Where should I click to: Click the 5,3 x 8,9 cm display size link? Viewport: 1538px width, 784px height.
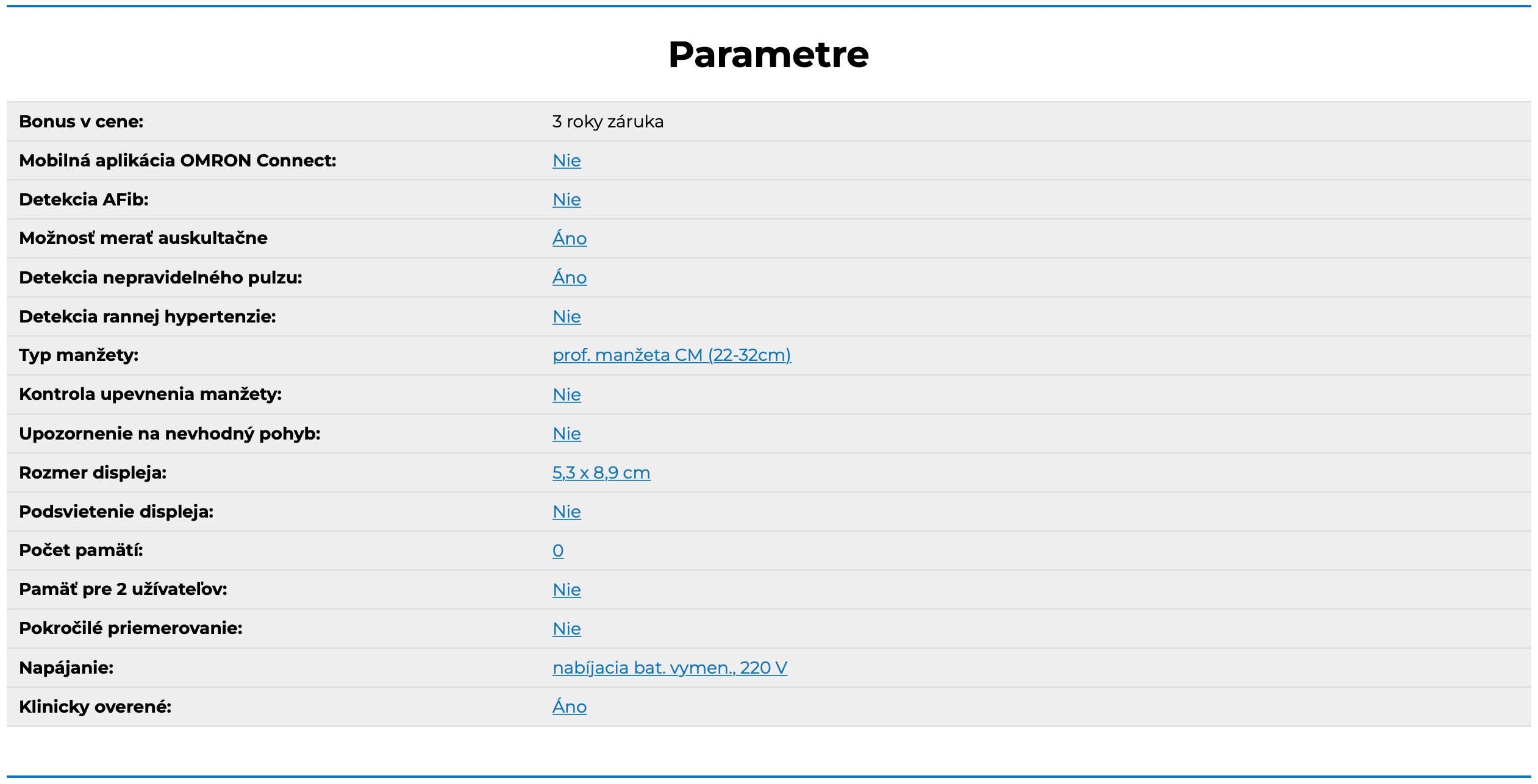click(x=601, y=472)
